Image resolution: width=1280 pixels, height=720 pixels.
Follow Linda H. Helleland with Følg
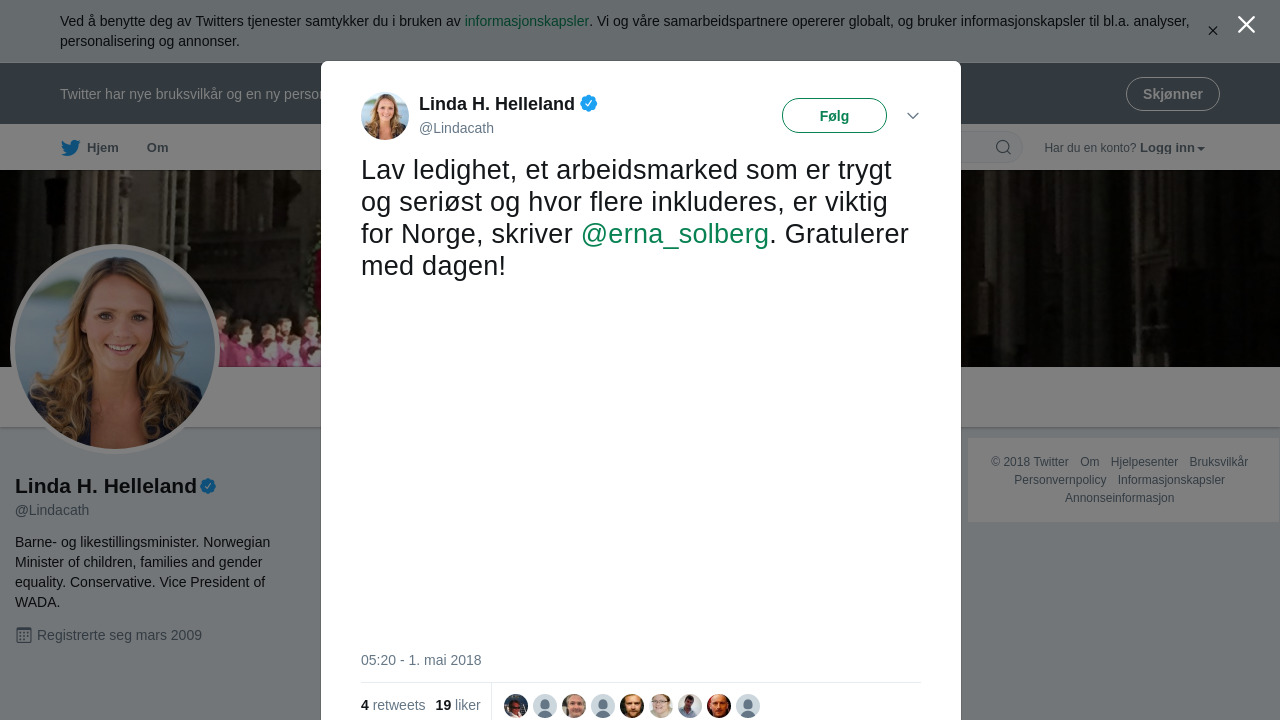[x=834, y=116]
